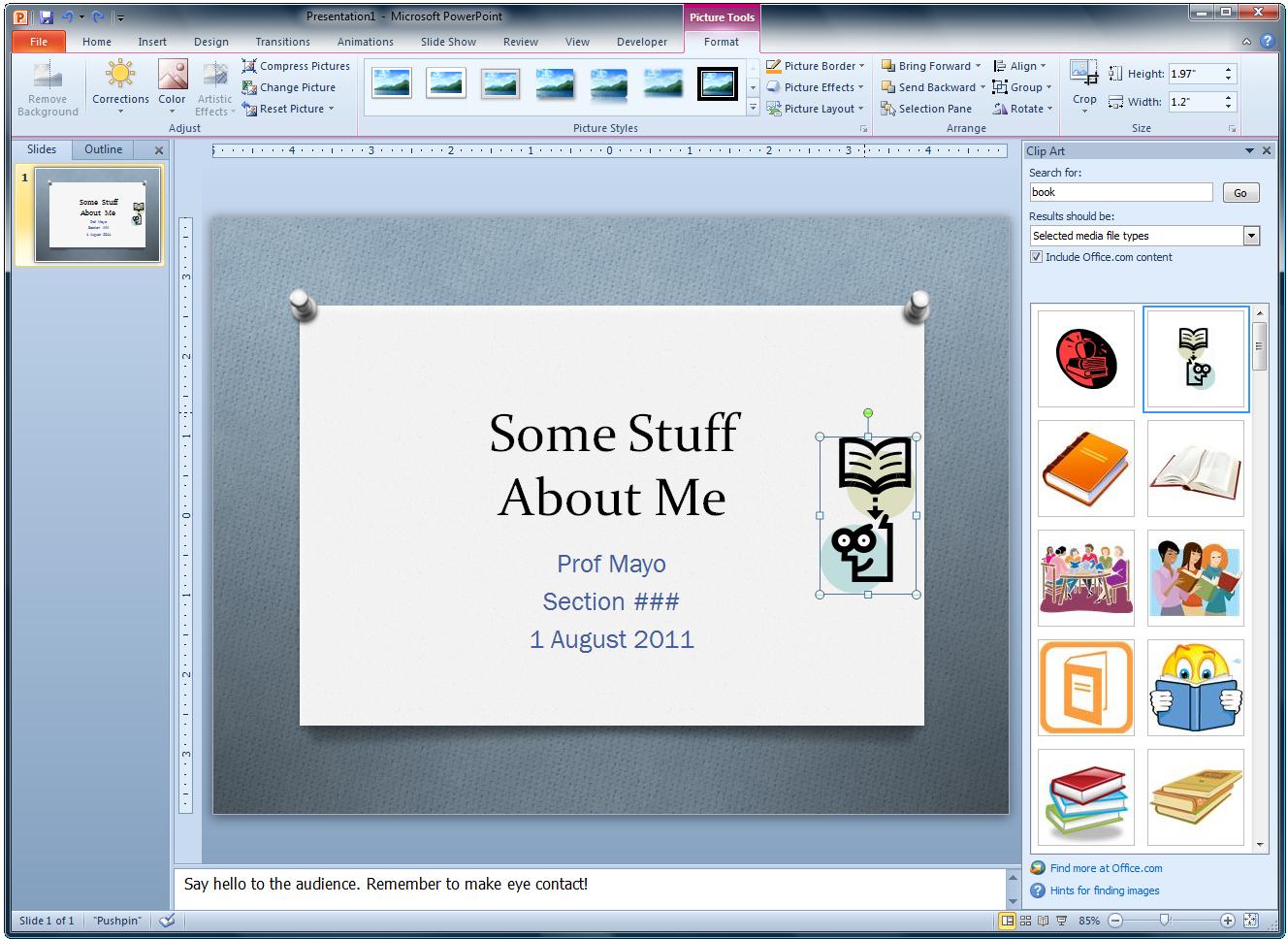Open the Results should be dropdown
This screenshot has width=1288, height=939.
1251,235
